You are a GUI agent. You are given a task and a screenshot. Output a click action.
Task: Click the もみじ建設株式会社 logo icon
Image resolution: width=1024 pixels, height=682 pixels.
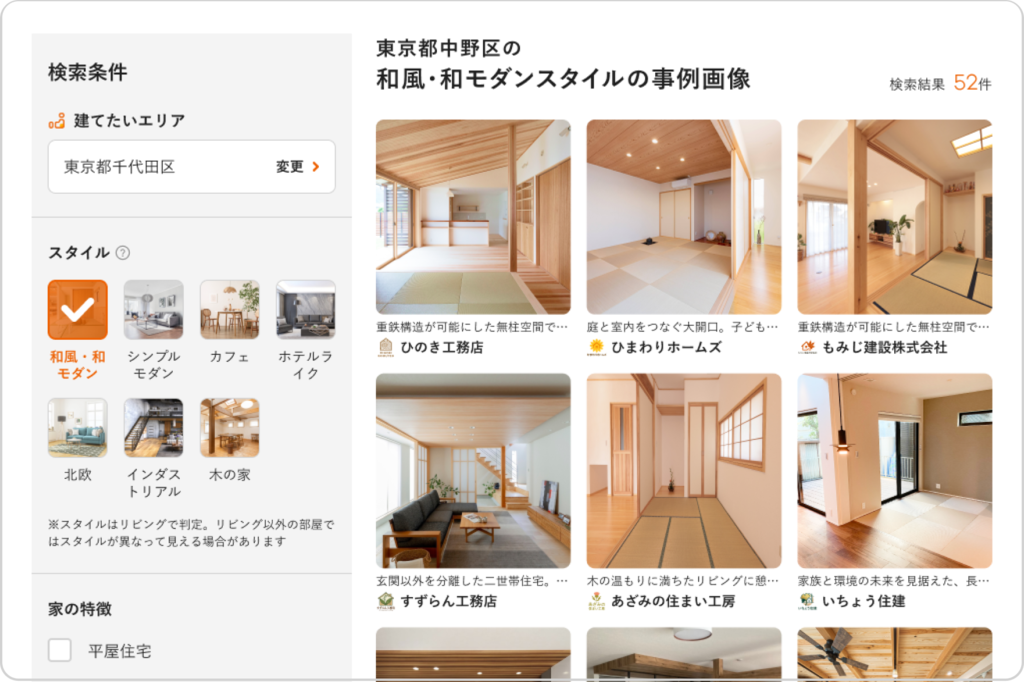[807, 347]
